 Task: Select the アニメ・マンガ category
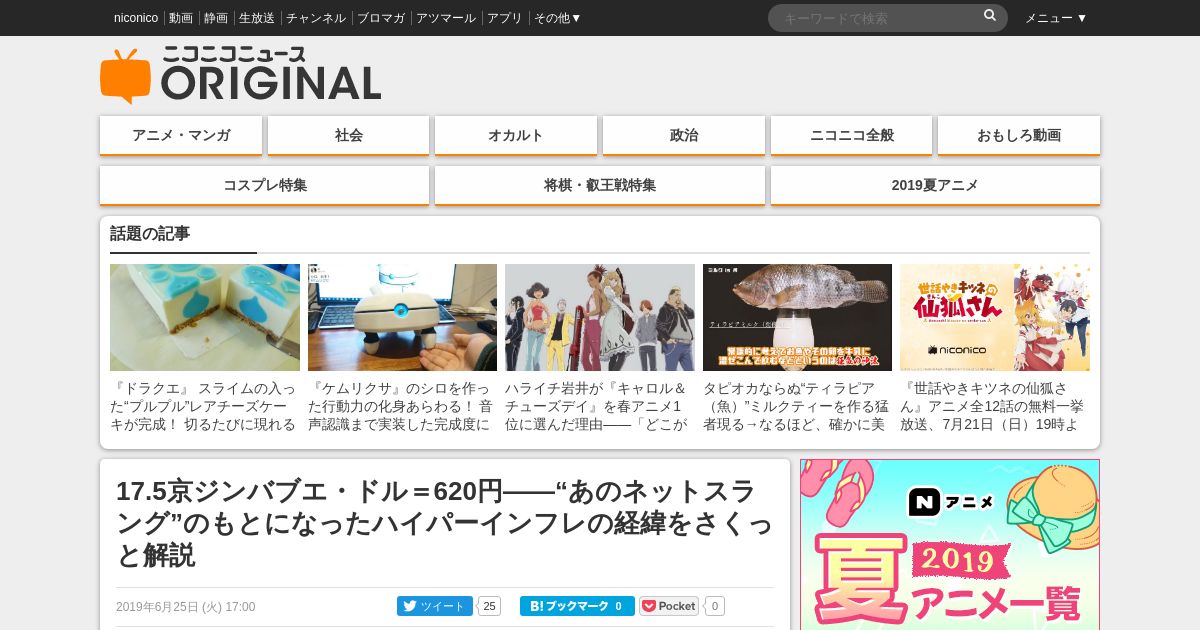tap(181, 135)
